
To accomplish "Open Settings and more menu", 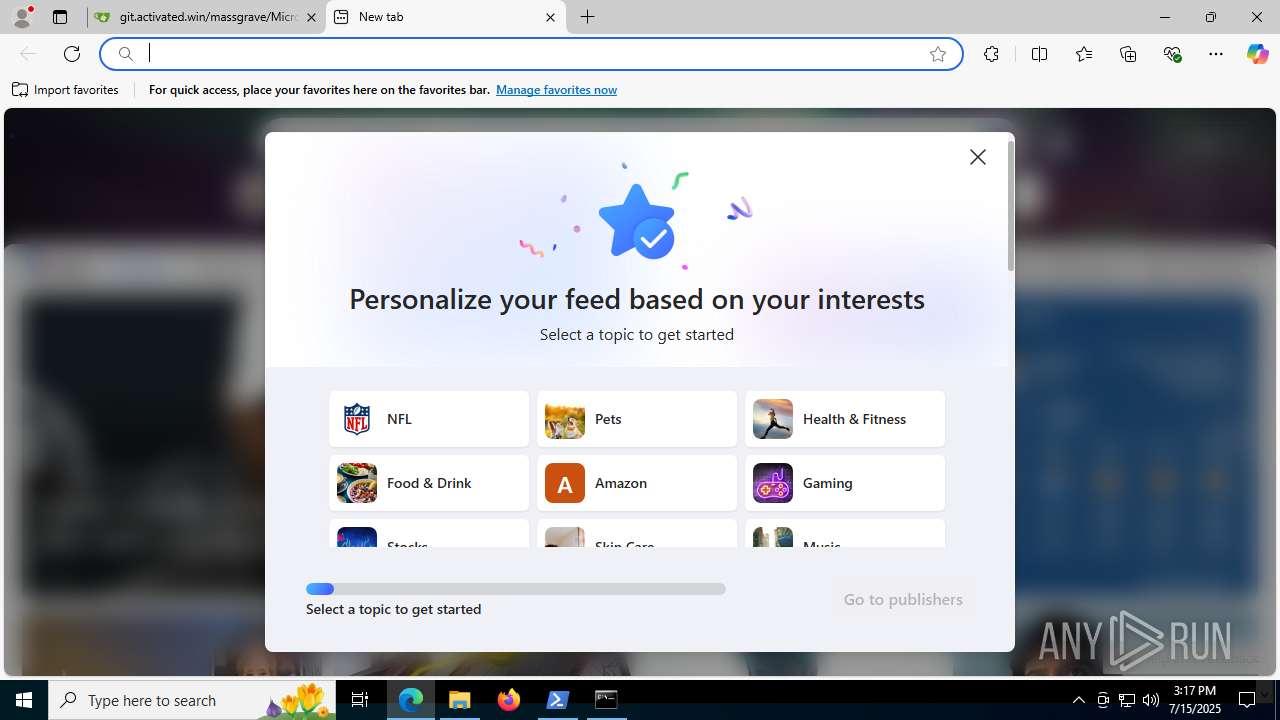I will click(x=1216, y=54).
